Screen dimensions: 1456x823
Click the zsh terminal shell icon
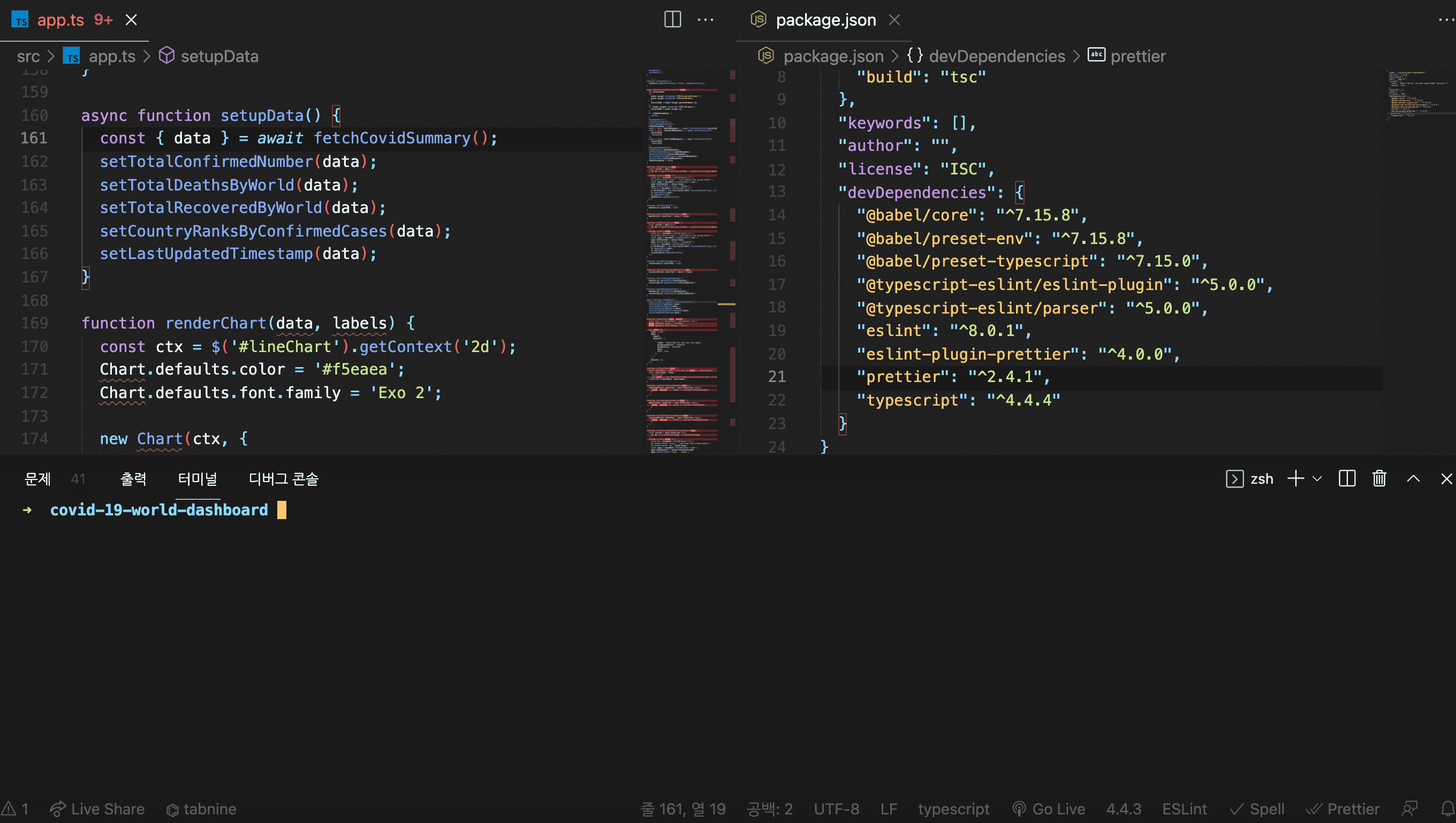click(1234, 479)
